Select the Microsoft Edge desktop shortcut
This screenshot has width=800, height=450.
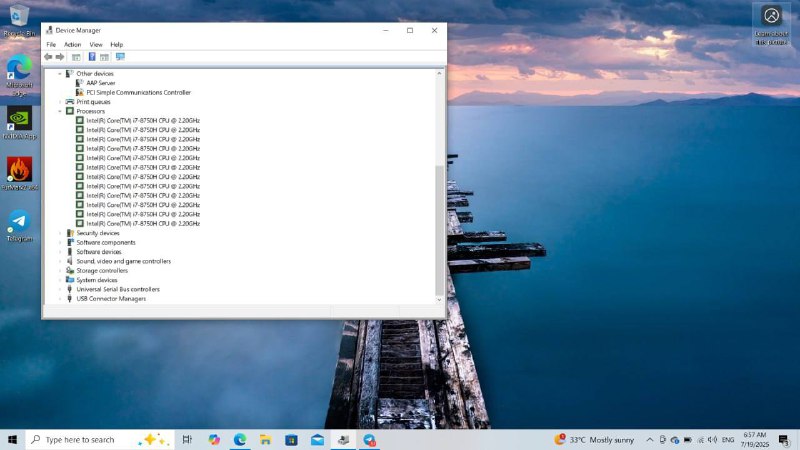tap(19, 75)
